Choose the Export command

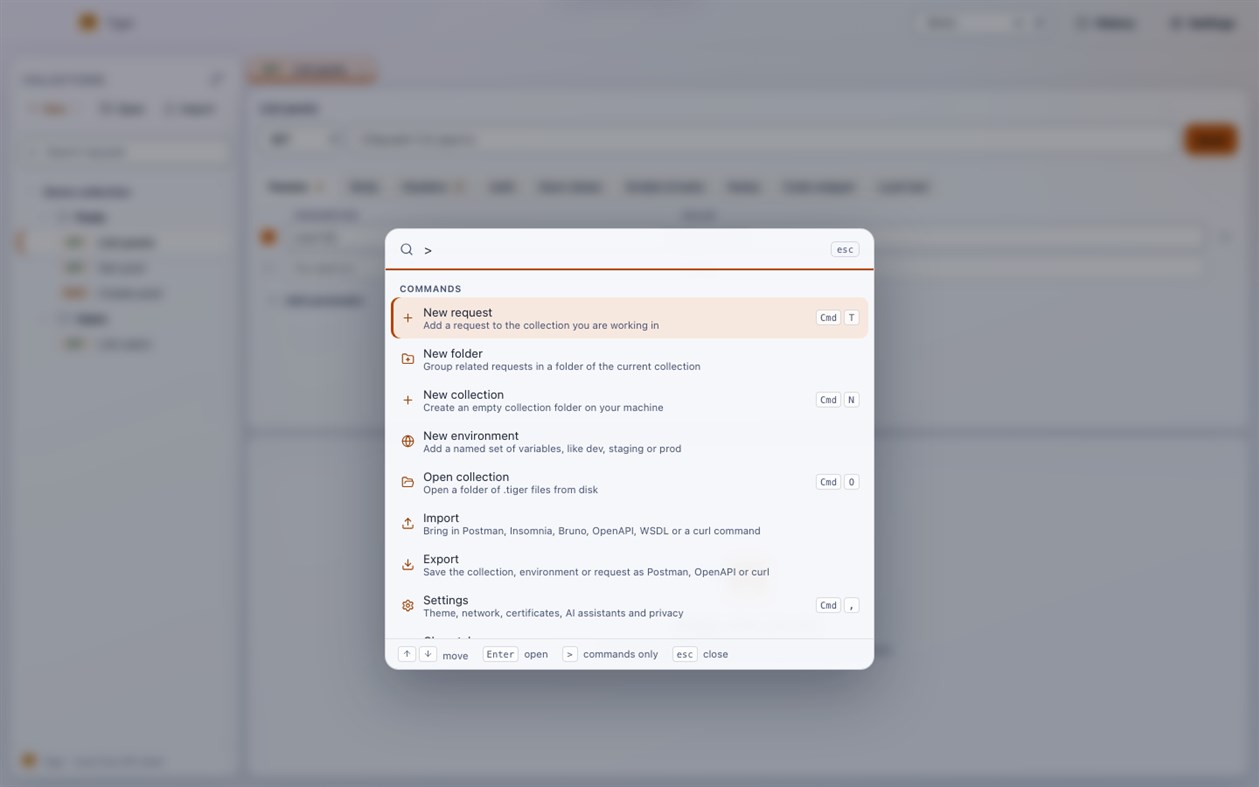[x=629, y=565]
